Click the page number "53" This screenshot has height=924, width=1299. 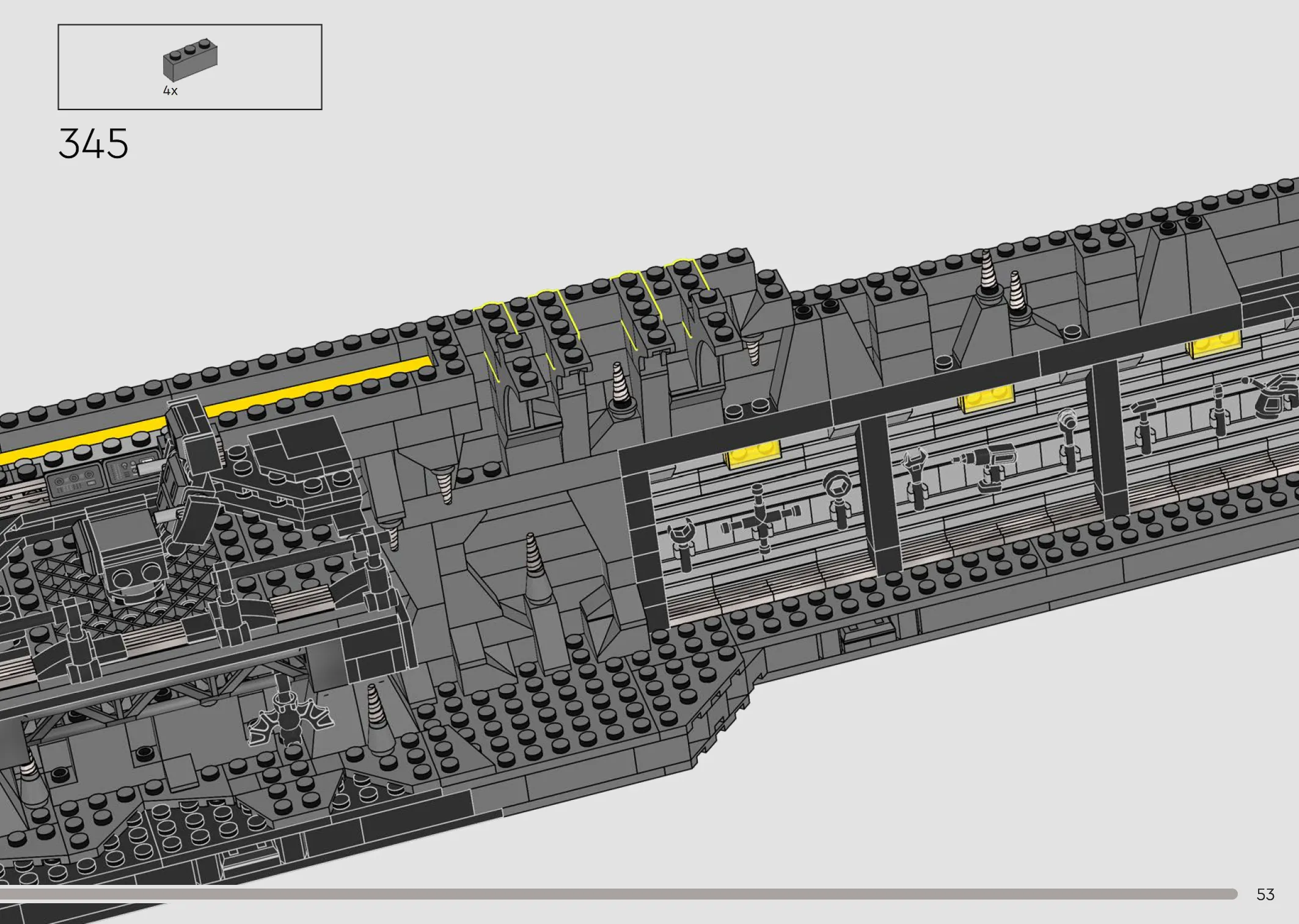1265,895
